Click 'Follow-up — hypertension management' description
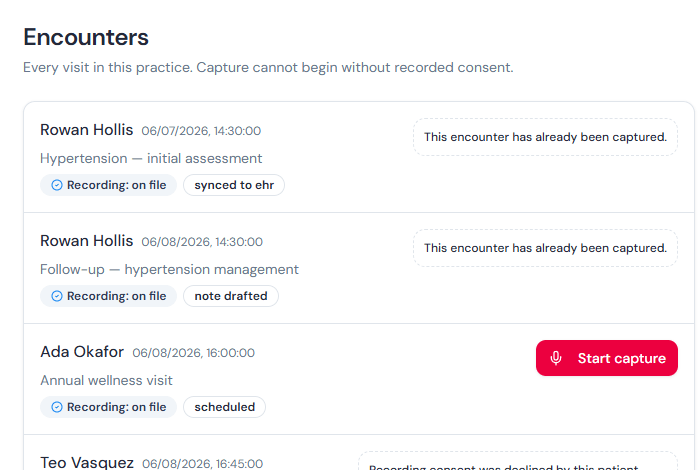The height and width of the screenshot is (470, 700). click(x=169, y=270)
